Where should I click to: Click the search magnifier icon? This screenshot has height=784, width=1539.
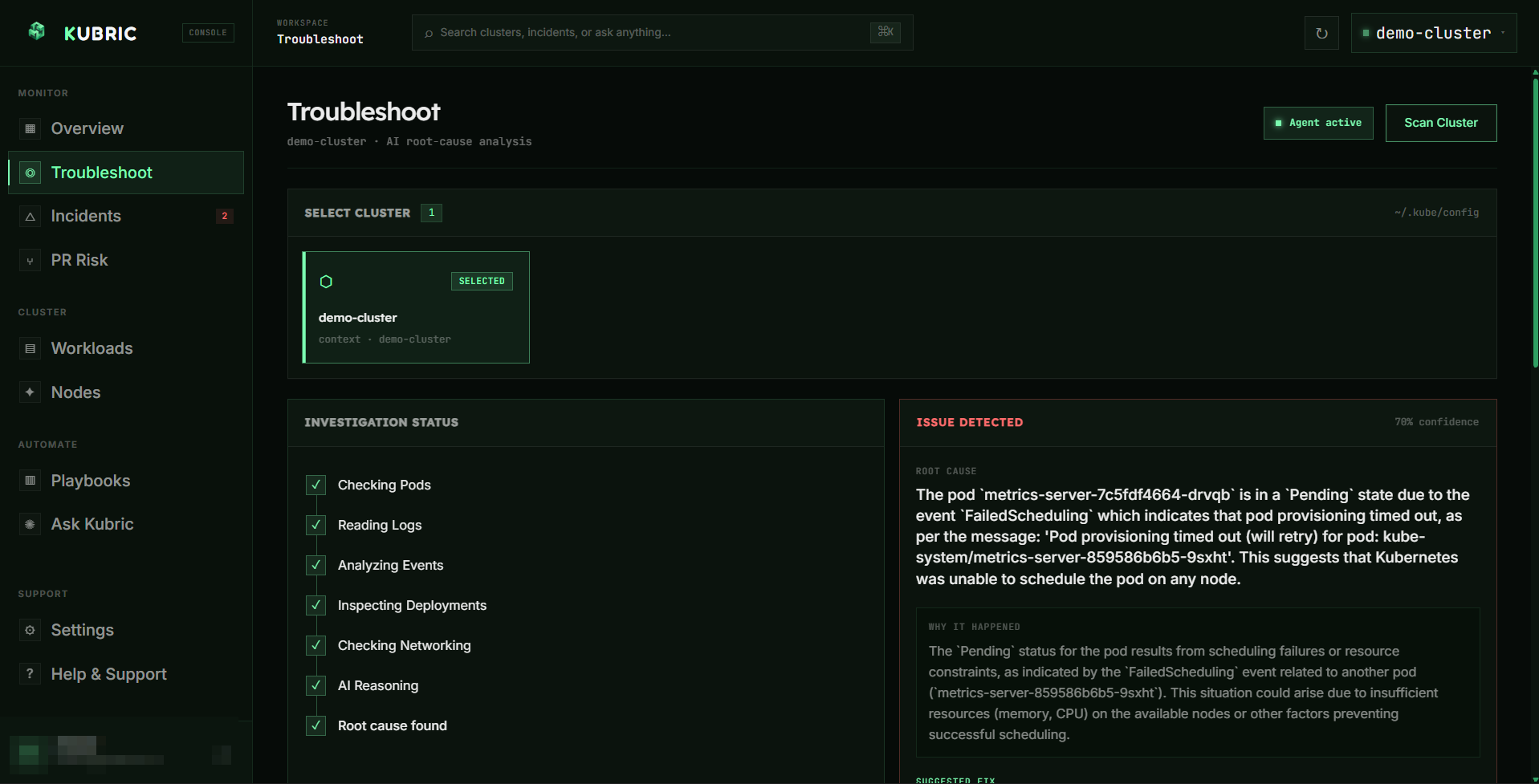(429, 33)
